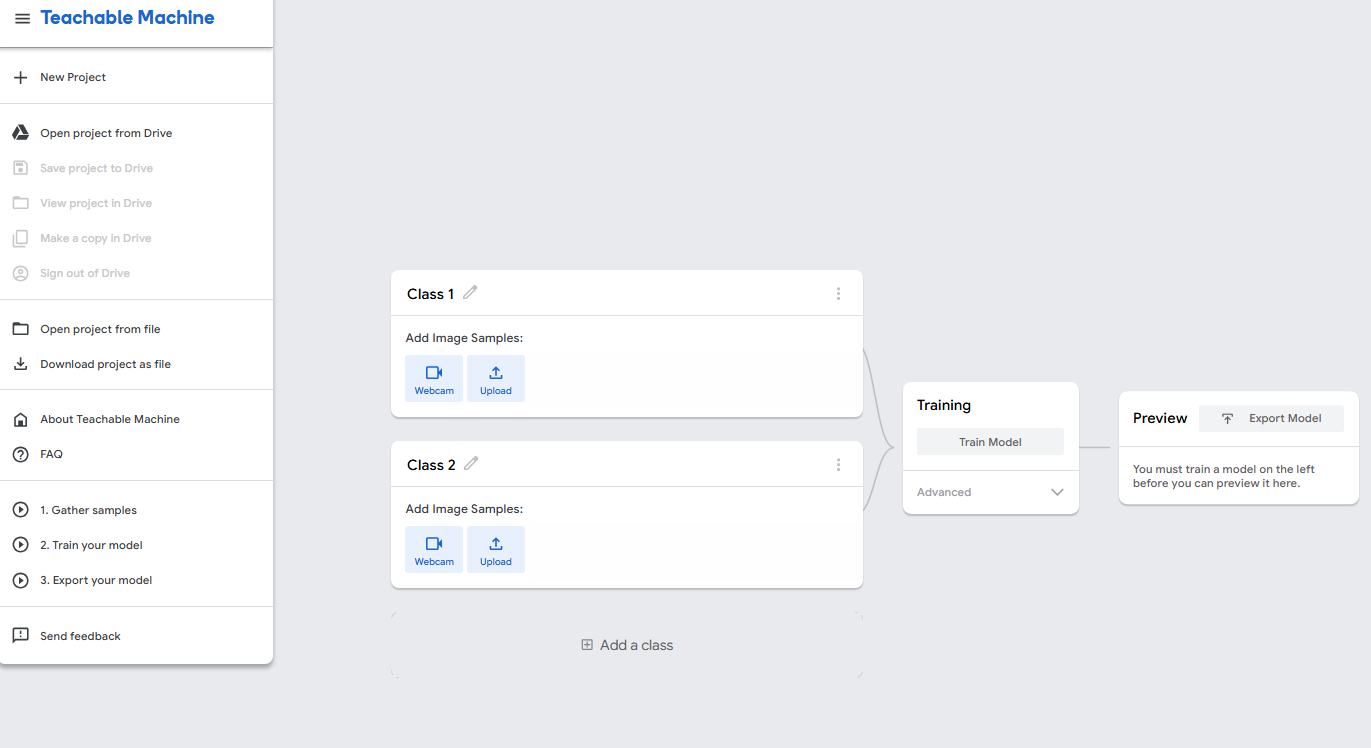Click the Send feedback speech bubble icon
This screenshot has height=748, width=1371.
click(x=20, y=636)
